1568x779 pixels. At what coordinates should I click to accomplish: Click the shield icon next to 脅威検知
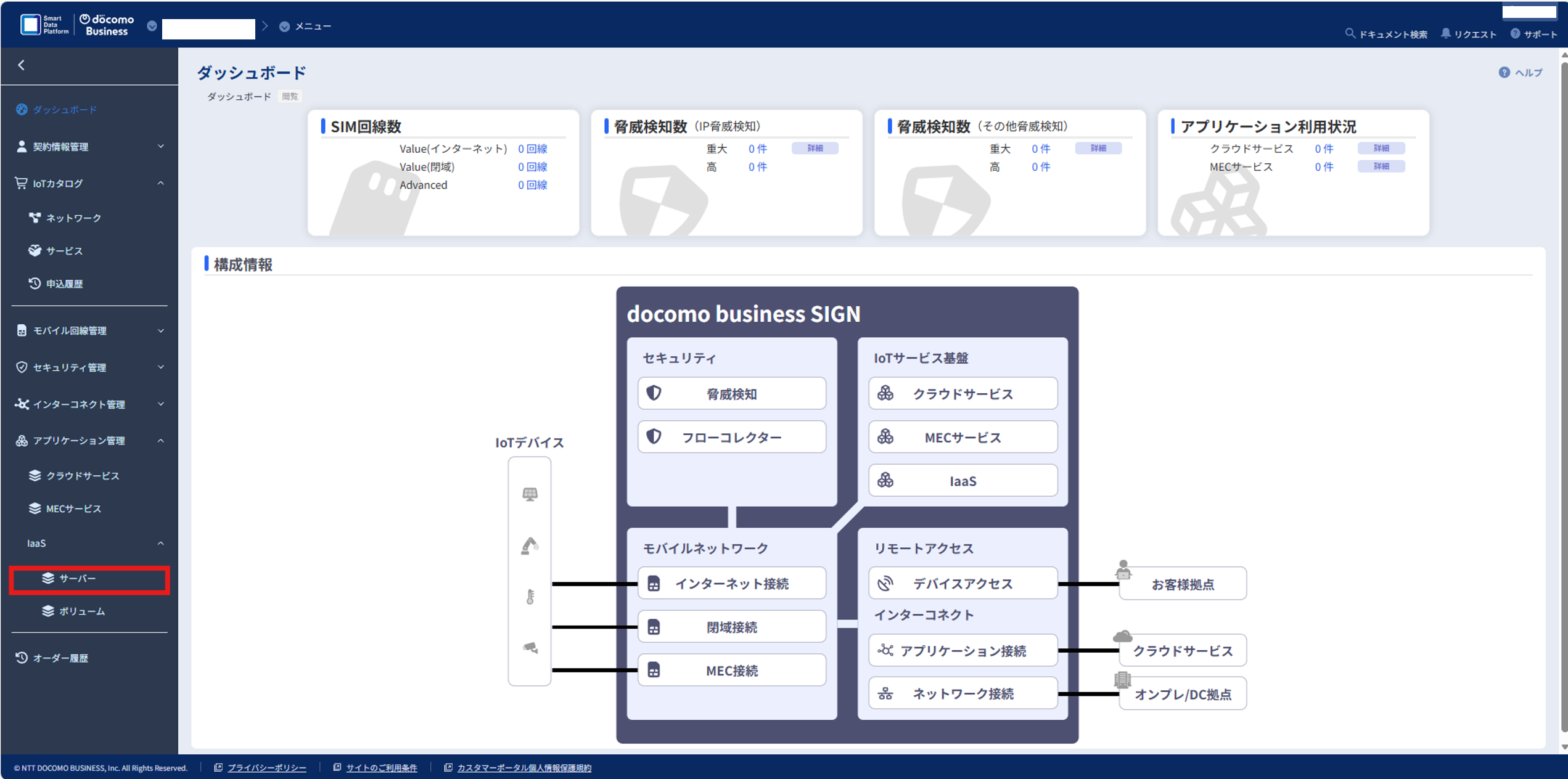pos(654,393)
